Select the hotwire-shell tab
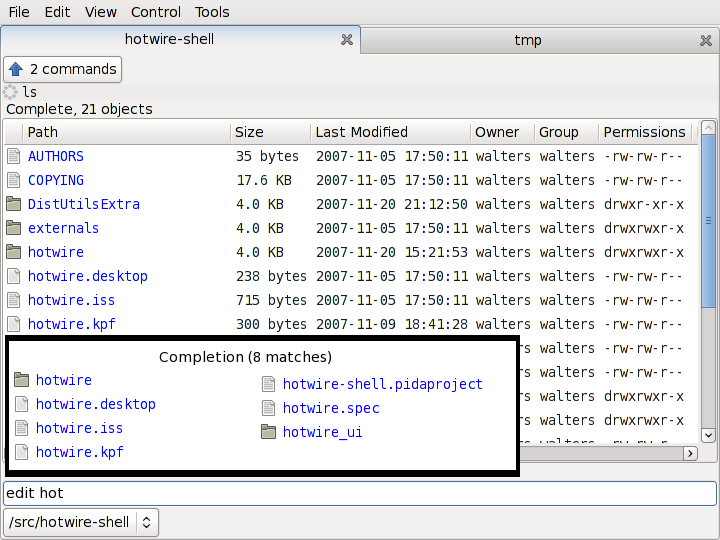Image resolution: width=720 pixels, height=540 pixels. (x=169, y=39)
